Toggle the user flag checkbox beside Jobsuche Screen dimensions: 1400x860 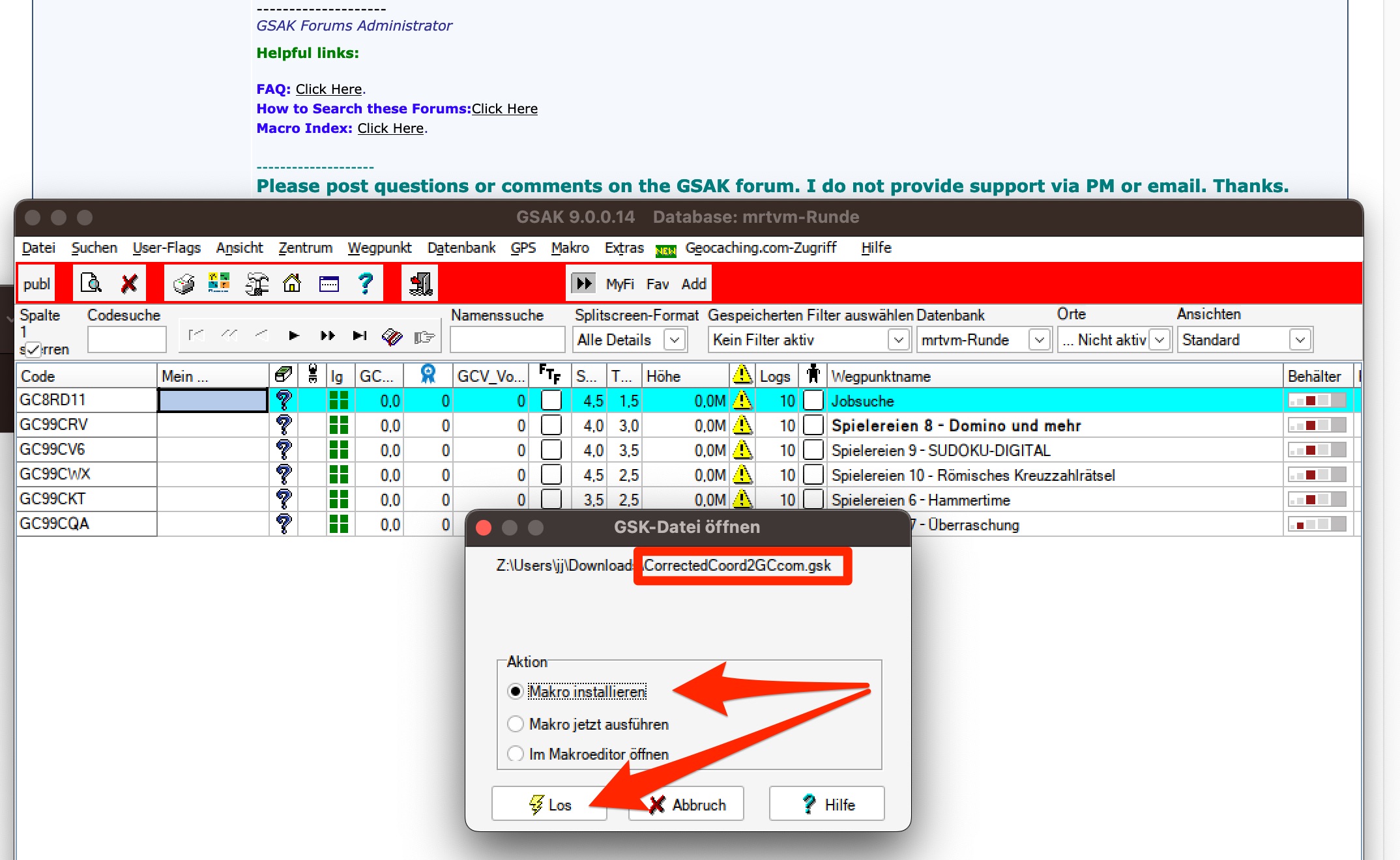click(x=813, y=400)
